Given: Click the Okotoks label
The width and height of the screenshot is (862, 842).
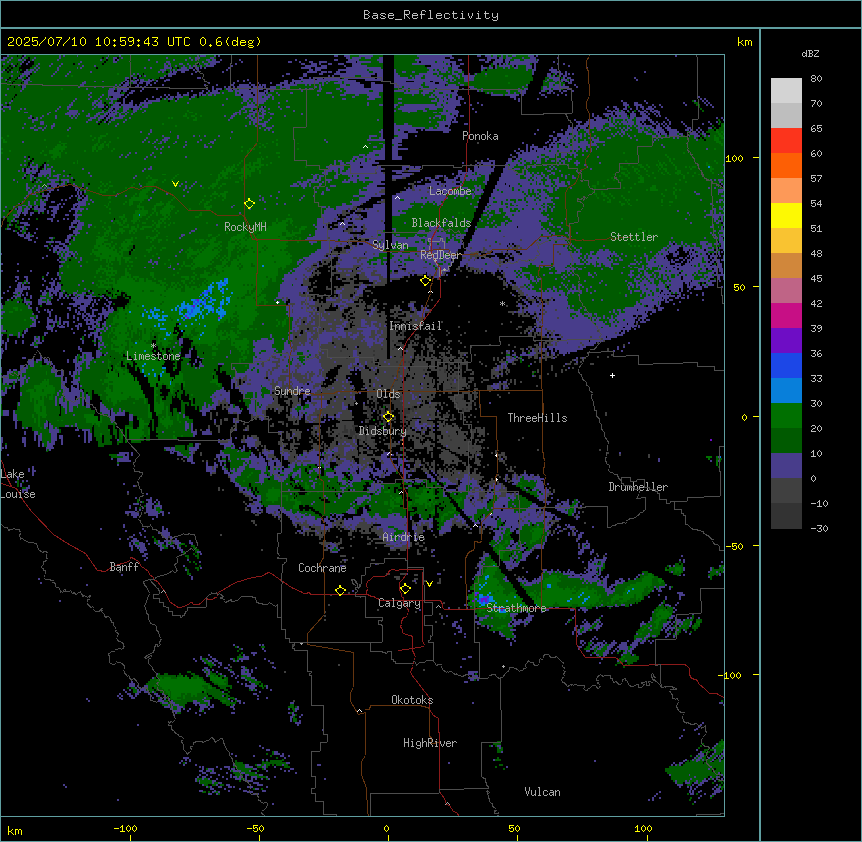Looking at the screenshot, I should 412,700.
